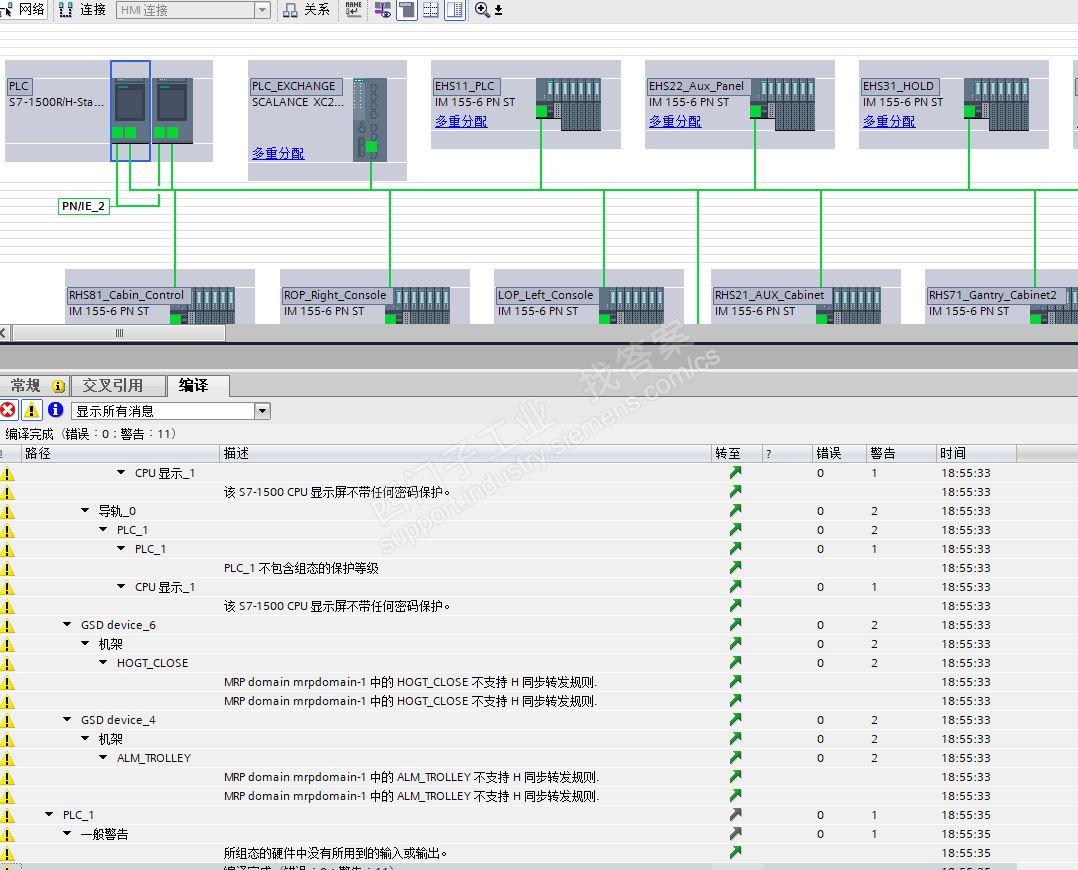The height and width of the screenshot is (870, 1078).
Task: Click the network view scroll-left arrow
Action: click(x=4, y=333)
